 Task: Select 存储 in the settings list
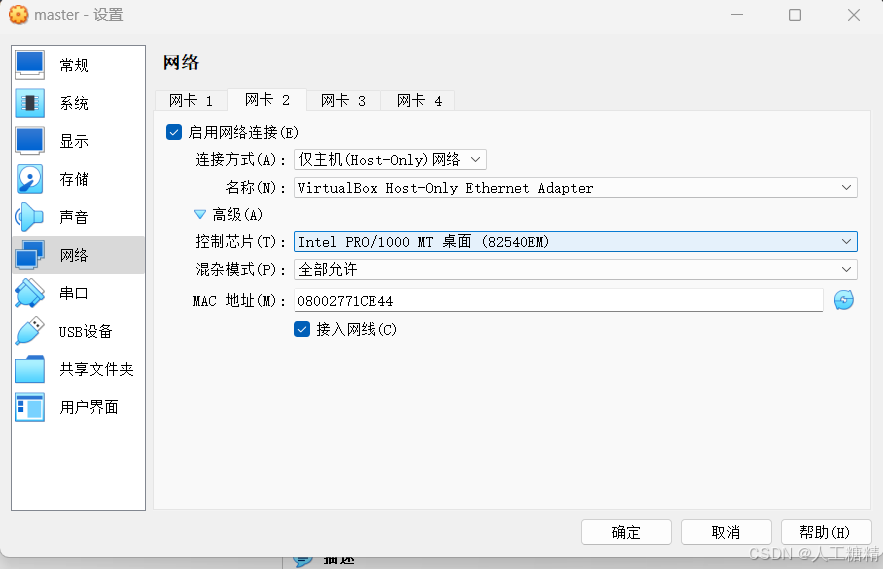coord(78,179)
